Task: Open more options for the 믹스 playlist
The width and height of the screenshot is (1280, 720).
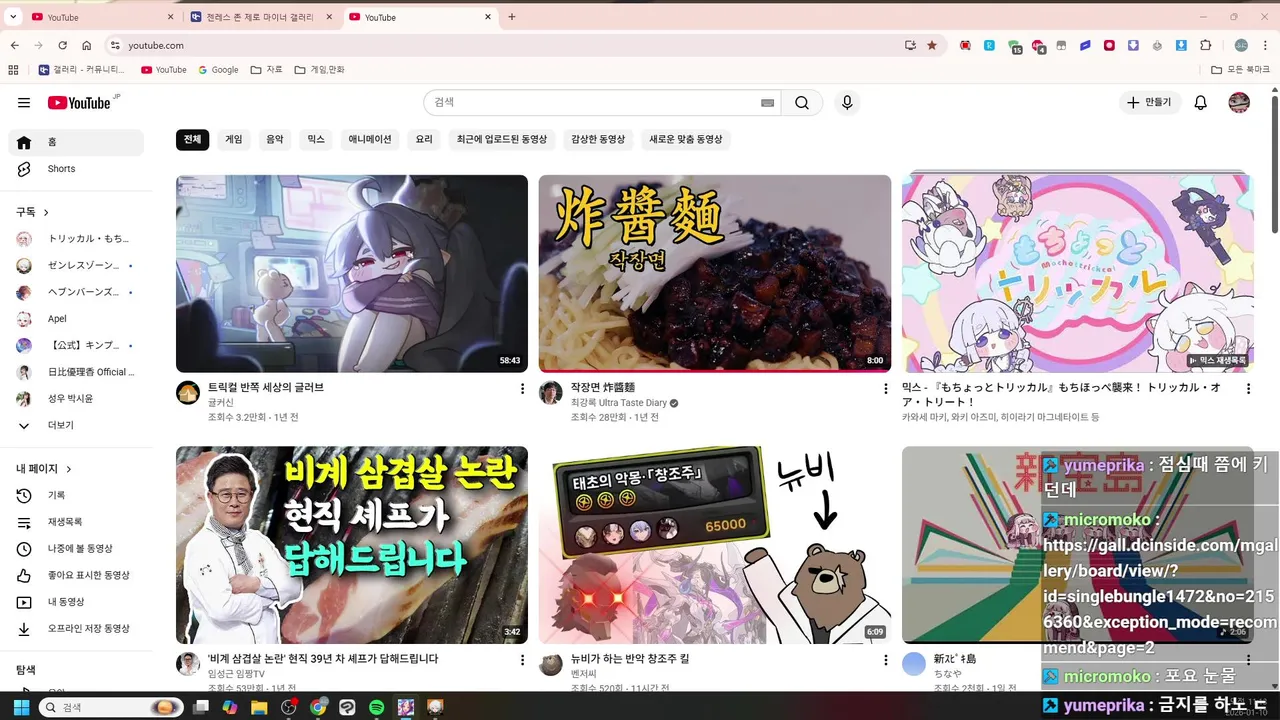Action: point(1248,388)
